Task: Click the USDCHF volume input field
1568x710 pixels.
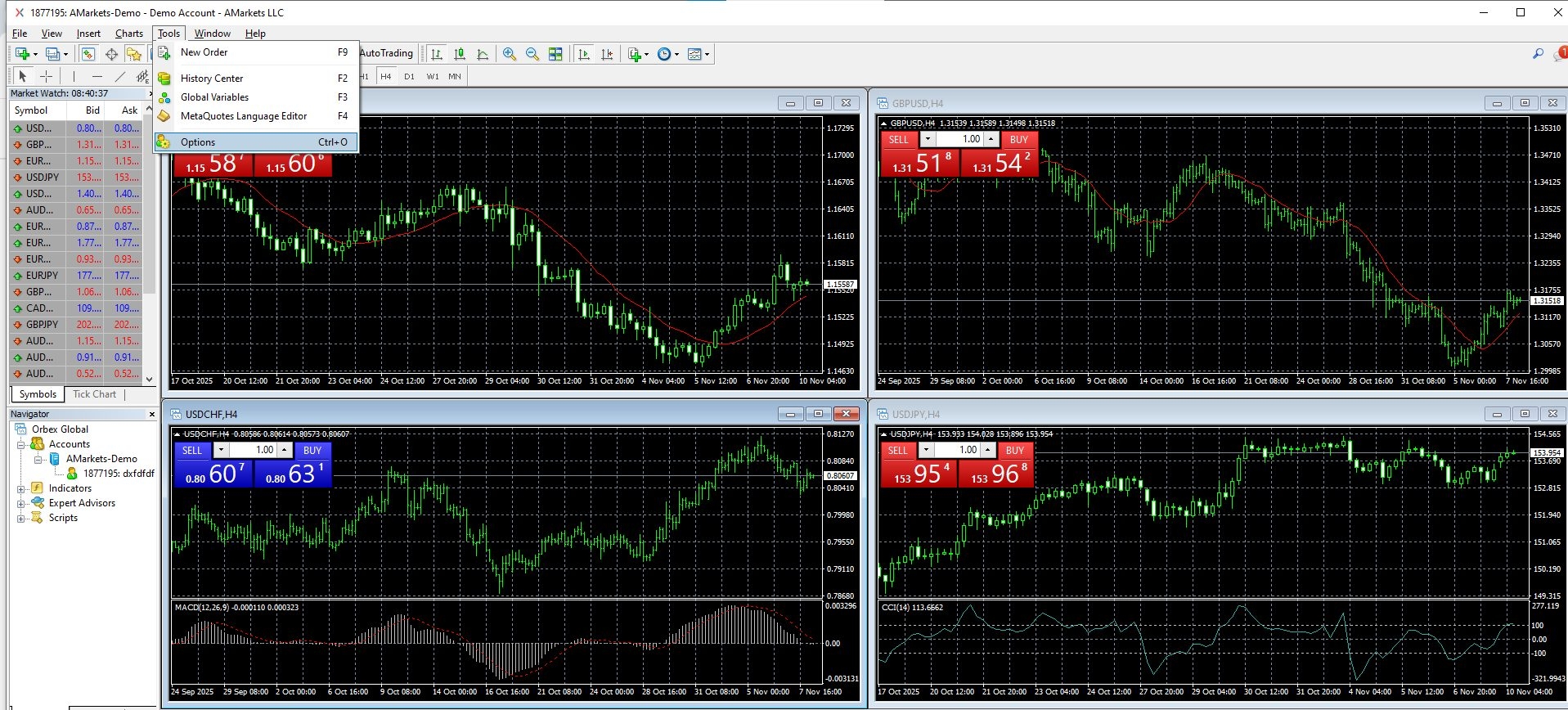Action: [253, 450]
